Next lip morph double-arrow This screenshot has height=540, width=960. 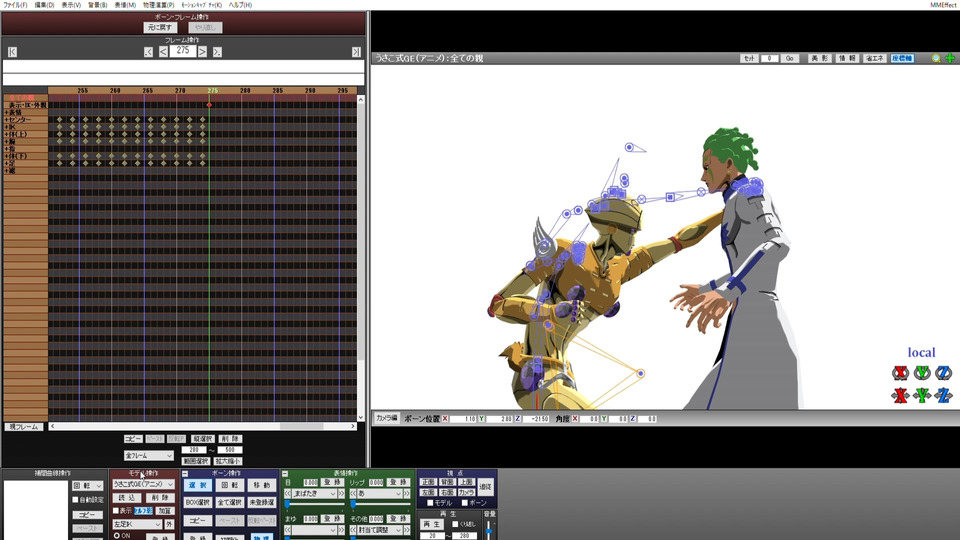[x=407, y=493]
